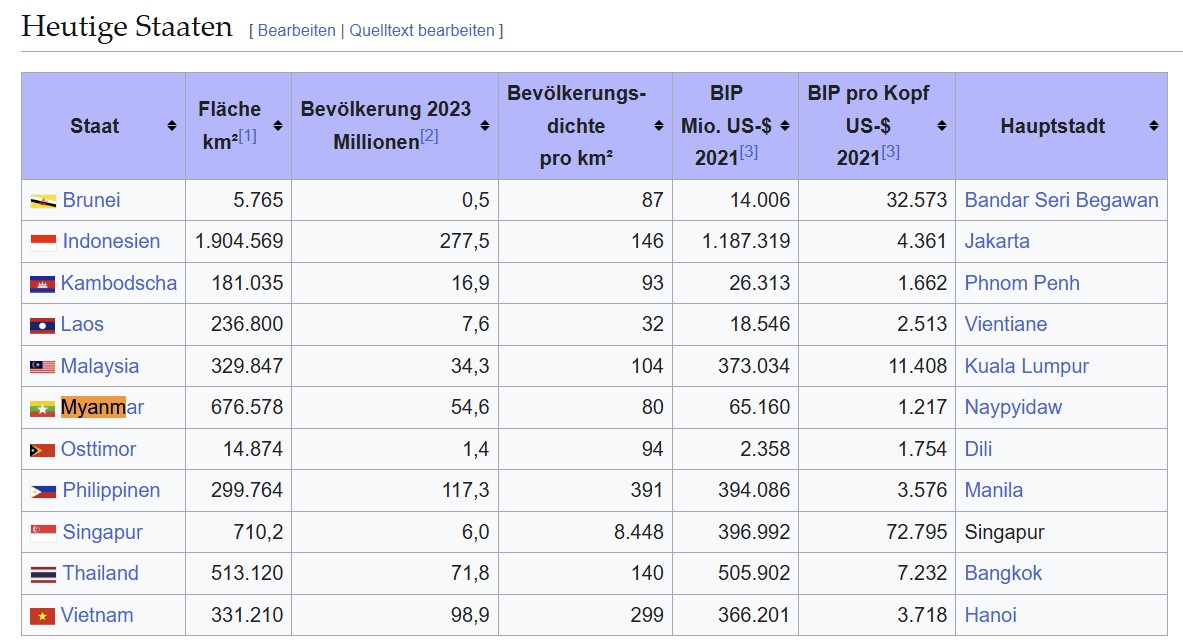Open the Kuala Lumpur capital link
1183x643 pixels.
tap(1026, 366)
